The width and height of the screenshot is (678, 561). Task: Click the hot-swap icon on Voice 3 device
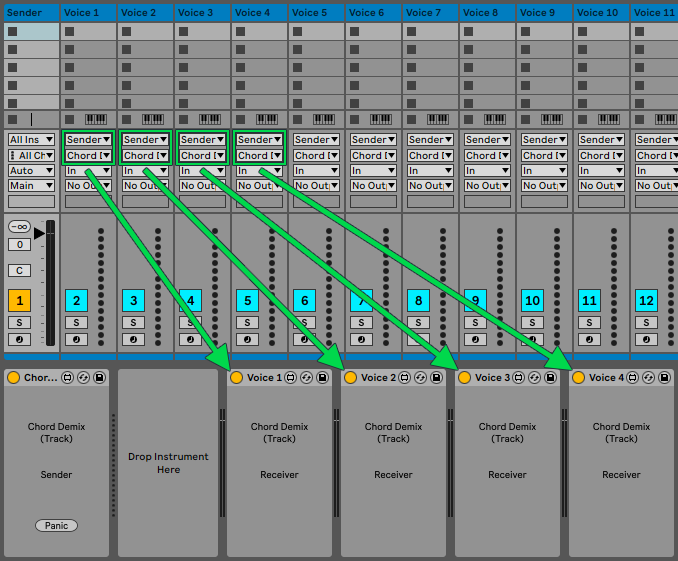pyautogui.click(x=534, y=378)
